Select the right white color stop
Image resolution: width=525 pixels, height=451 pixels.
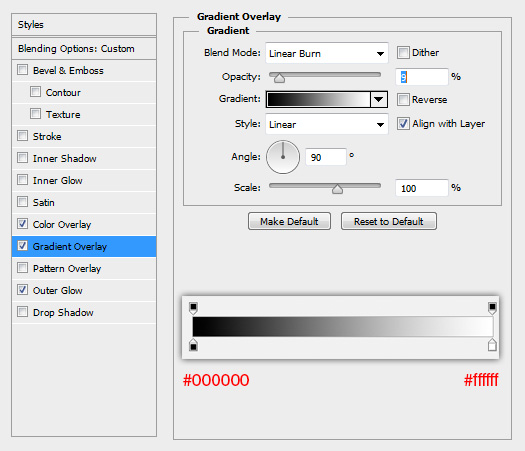point(492,345)
